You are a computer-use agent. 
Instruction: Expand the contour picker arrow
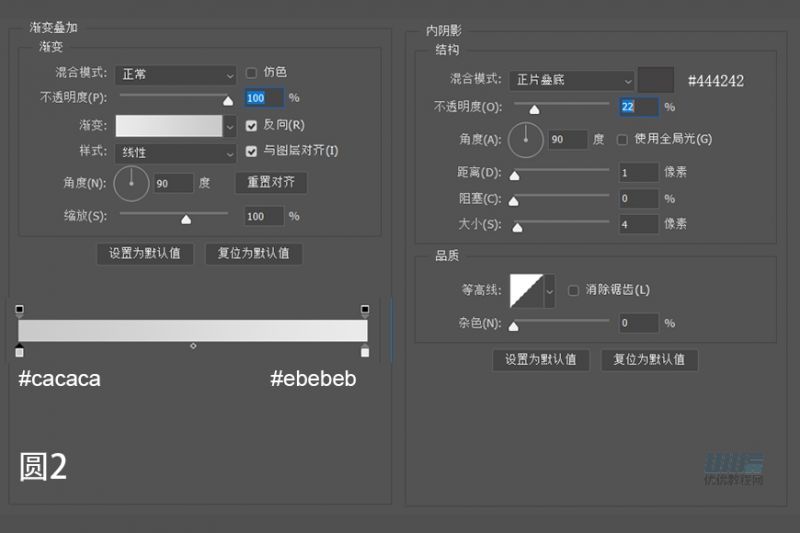(x=549, y=291)
